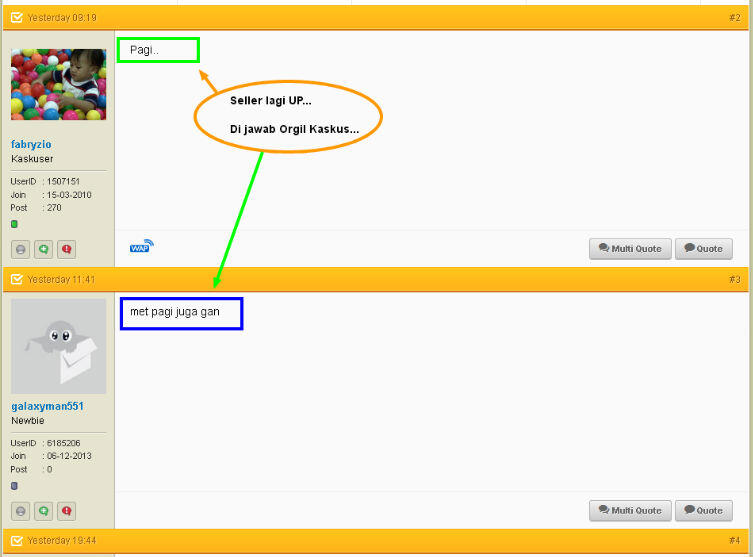Click the grey status icon under galaxyman551's profile
This screenshot has height=557, width=753.
click(x=20, y=511)
